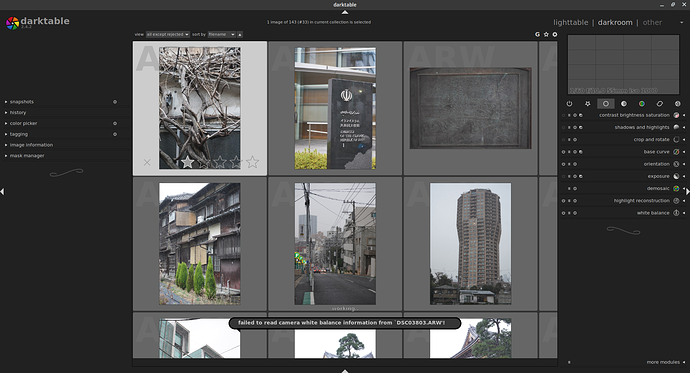Click the orientation module icon
The image size is (690, 373).
[x=676, y=164]
